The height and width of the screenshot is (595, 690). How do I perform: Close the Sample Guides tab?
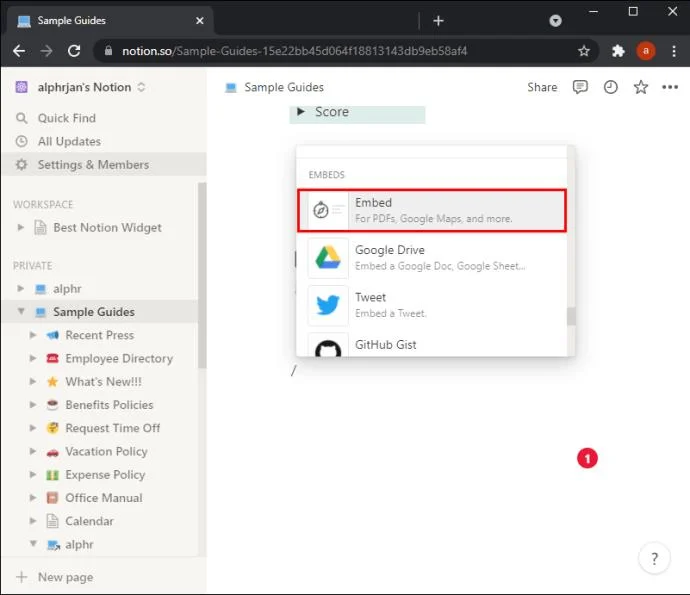pos(199,21)
